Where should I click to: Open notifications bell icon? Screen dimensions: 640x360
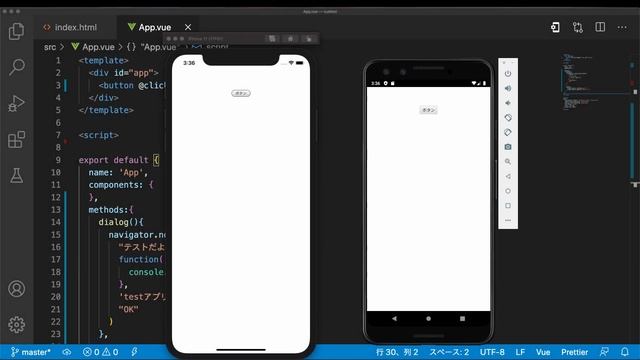tap(624, 352)
